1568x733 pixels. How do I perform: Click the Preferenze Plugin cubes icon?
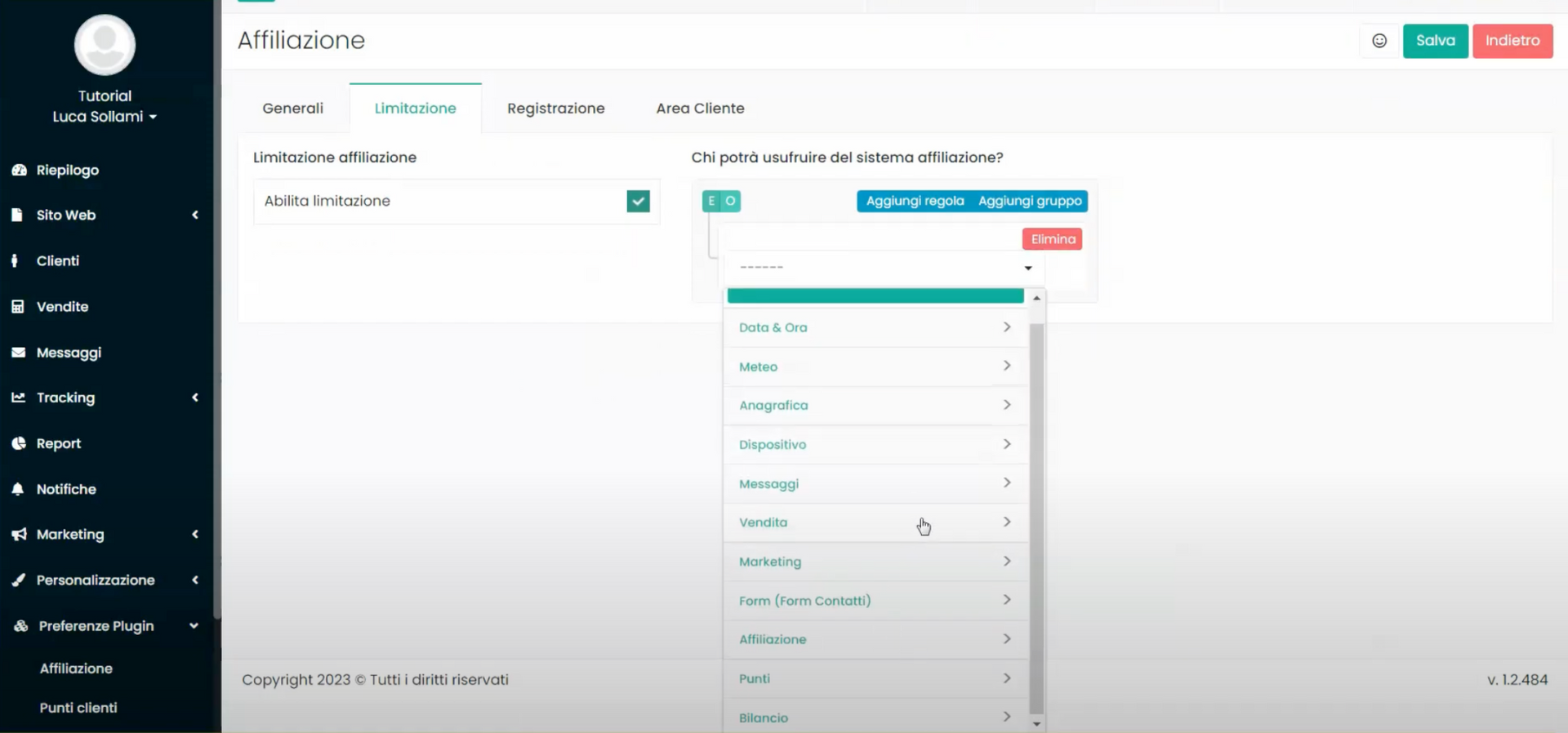coord(20,625)
